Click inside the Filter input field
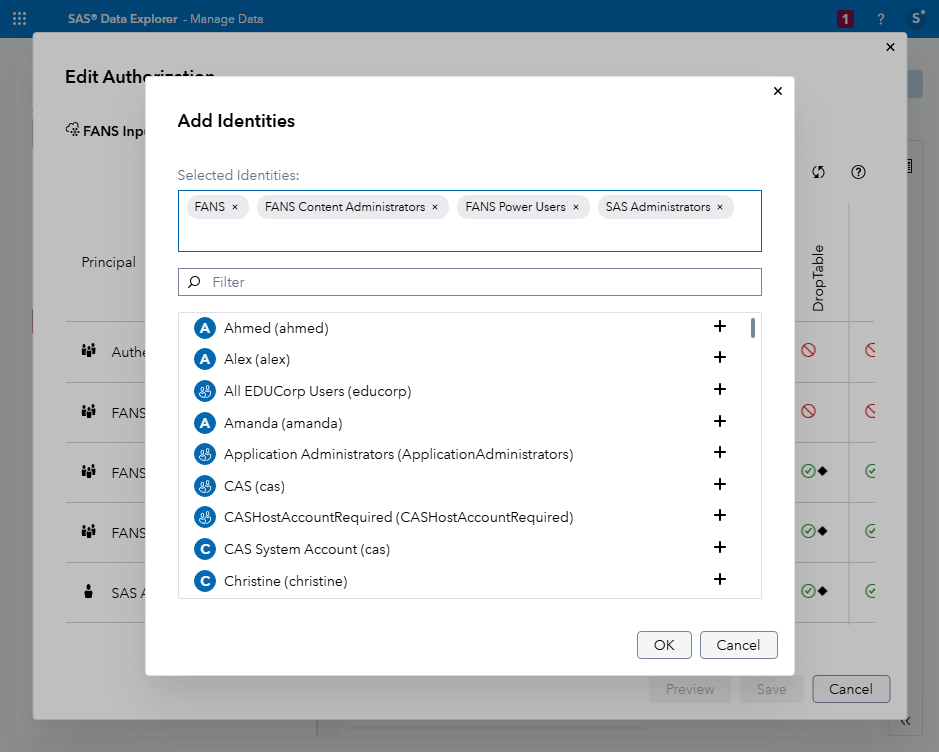Image resolution: width=939 pixels, height=752 pixels. click(400, 282)
